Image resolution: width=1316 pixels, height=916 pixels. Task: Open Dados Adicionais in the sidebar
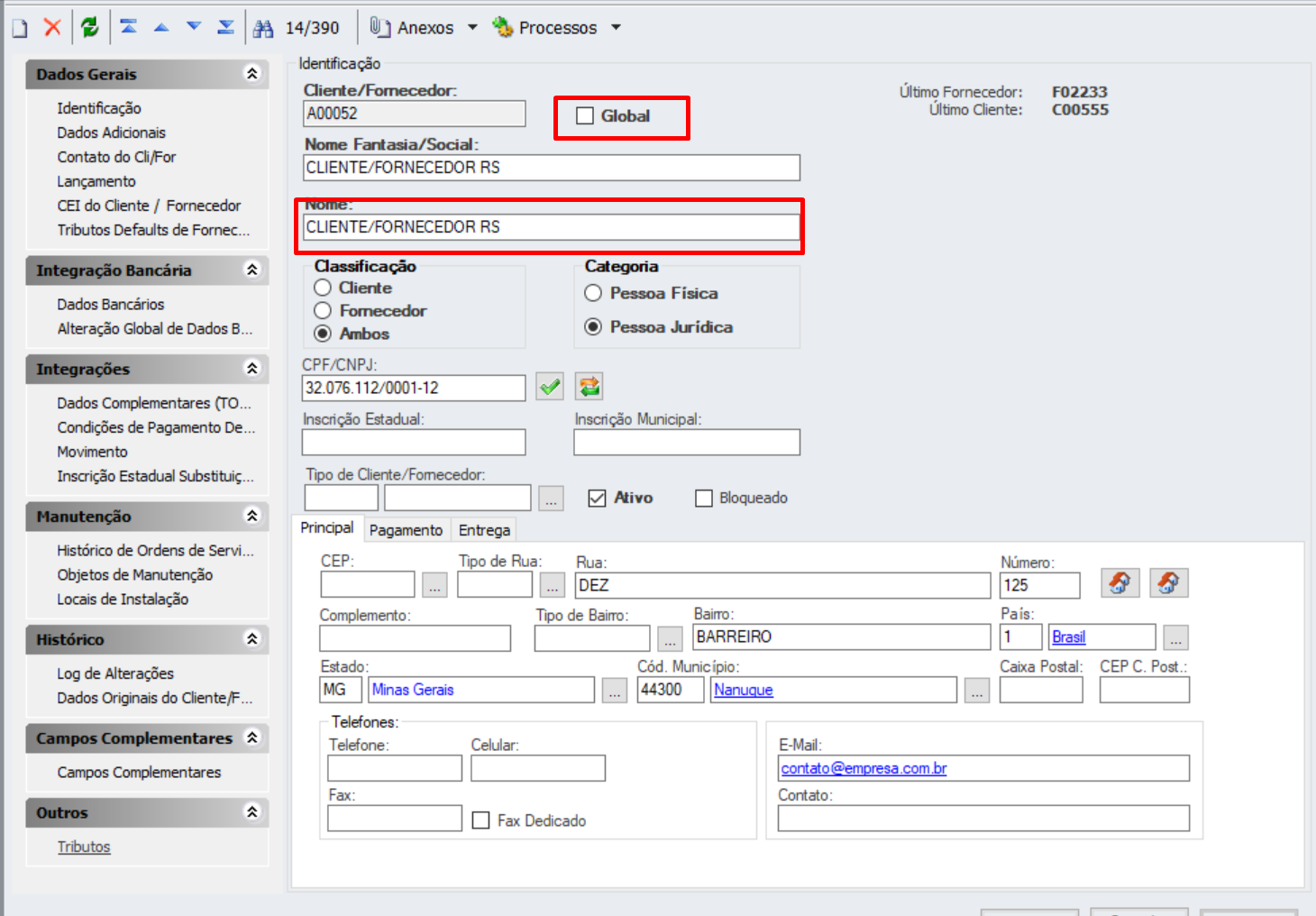(x=112, y=133)
